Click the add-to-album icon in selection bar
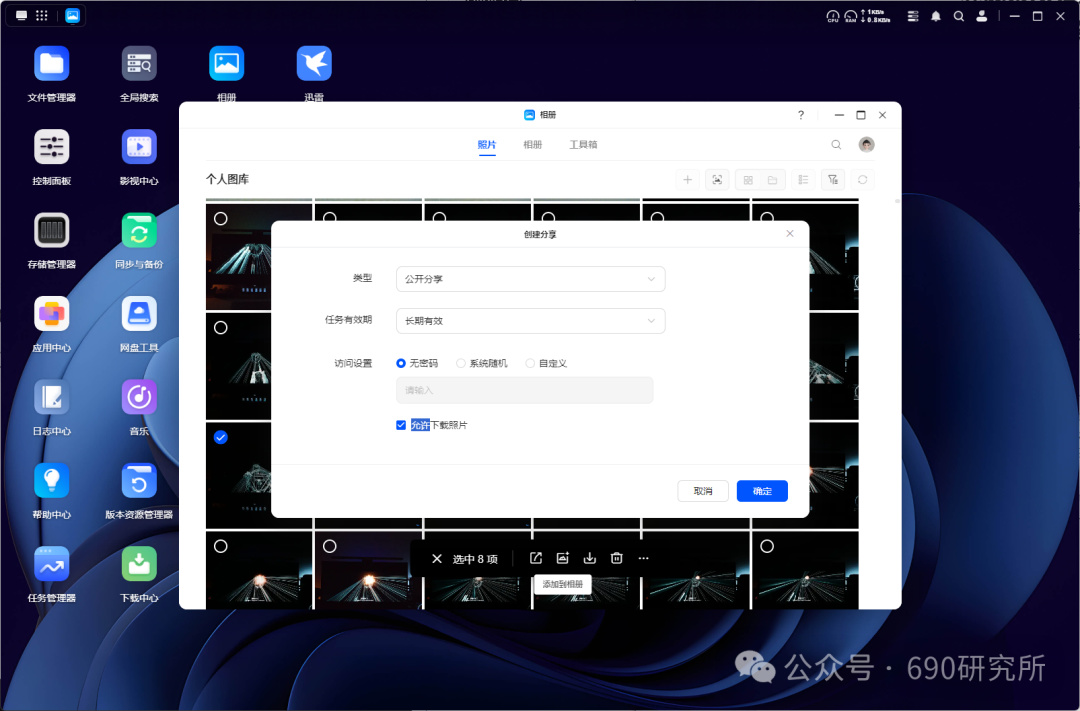 point(563,558)
